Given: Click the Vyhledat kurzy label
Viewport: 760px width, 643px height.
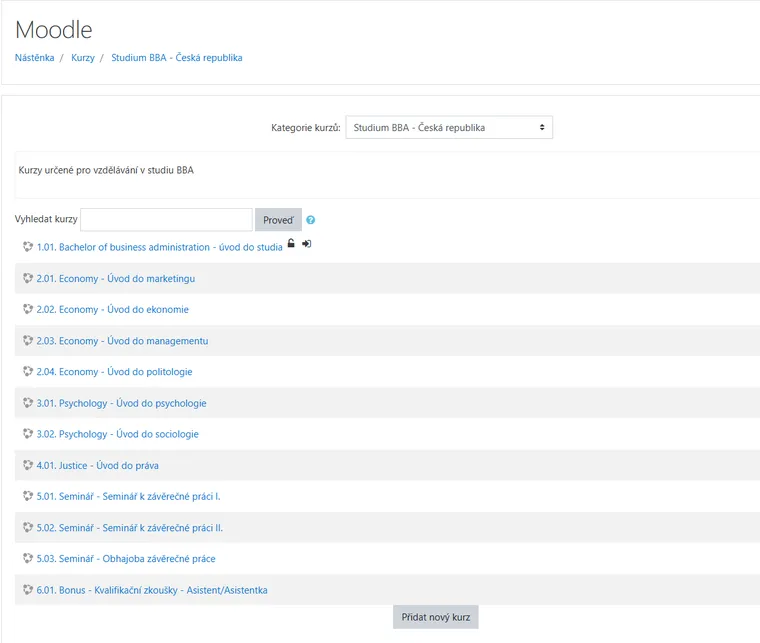Looking at the screenshot, I should click(46, 219).
